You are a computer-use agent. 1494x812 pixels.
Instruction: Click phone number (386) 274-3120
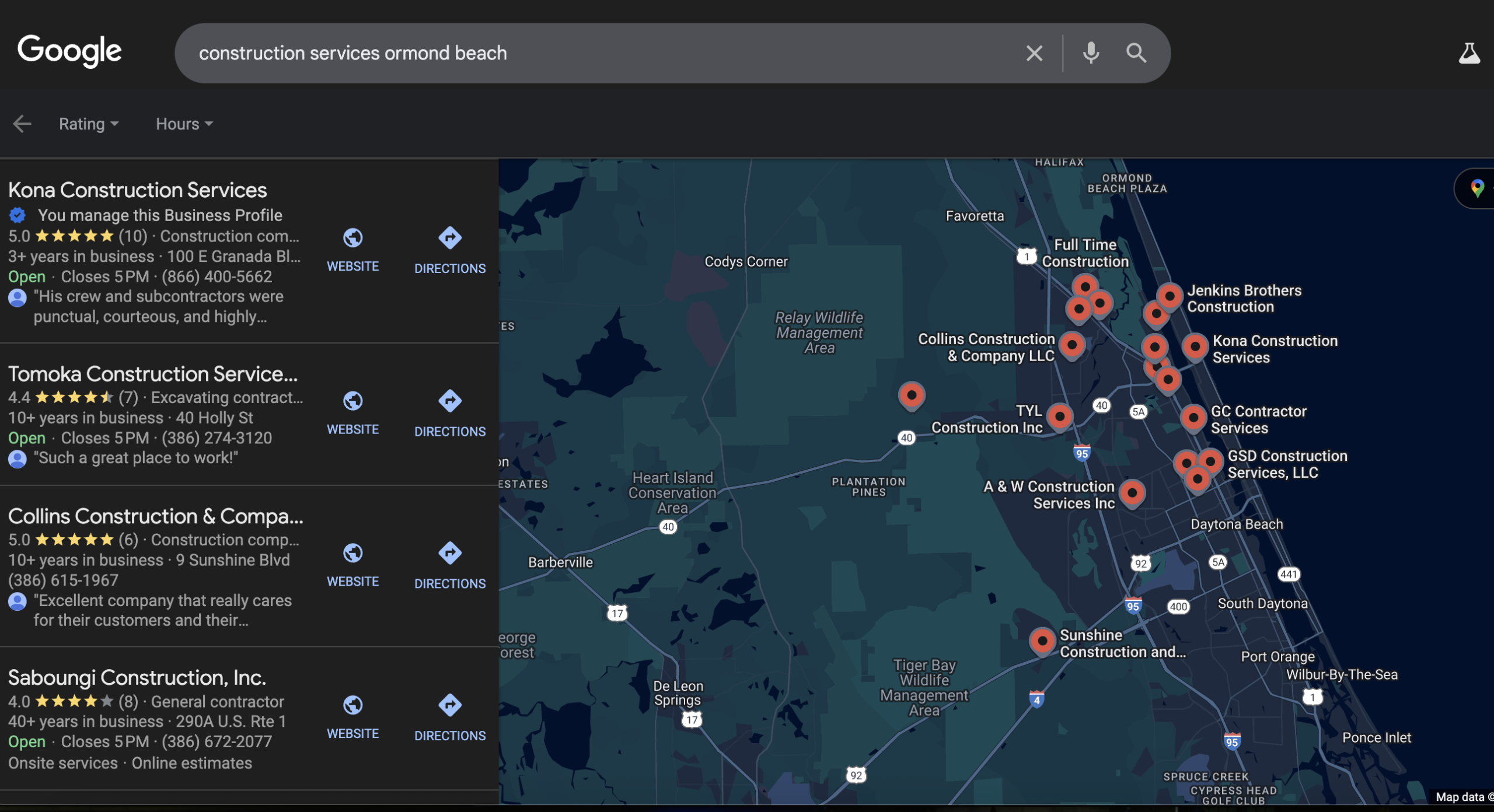[217, 438]
